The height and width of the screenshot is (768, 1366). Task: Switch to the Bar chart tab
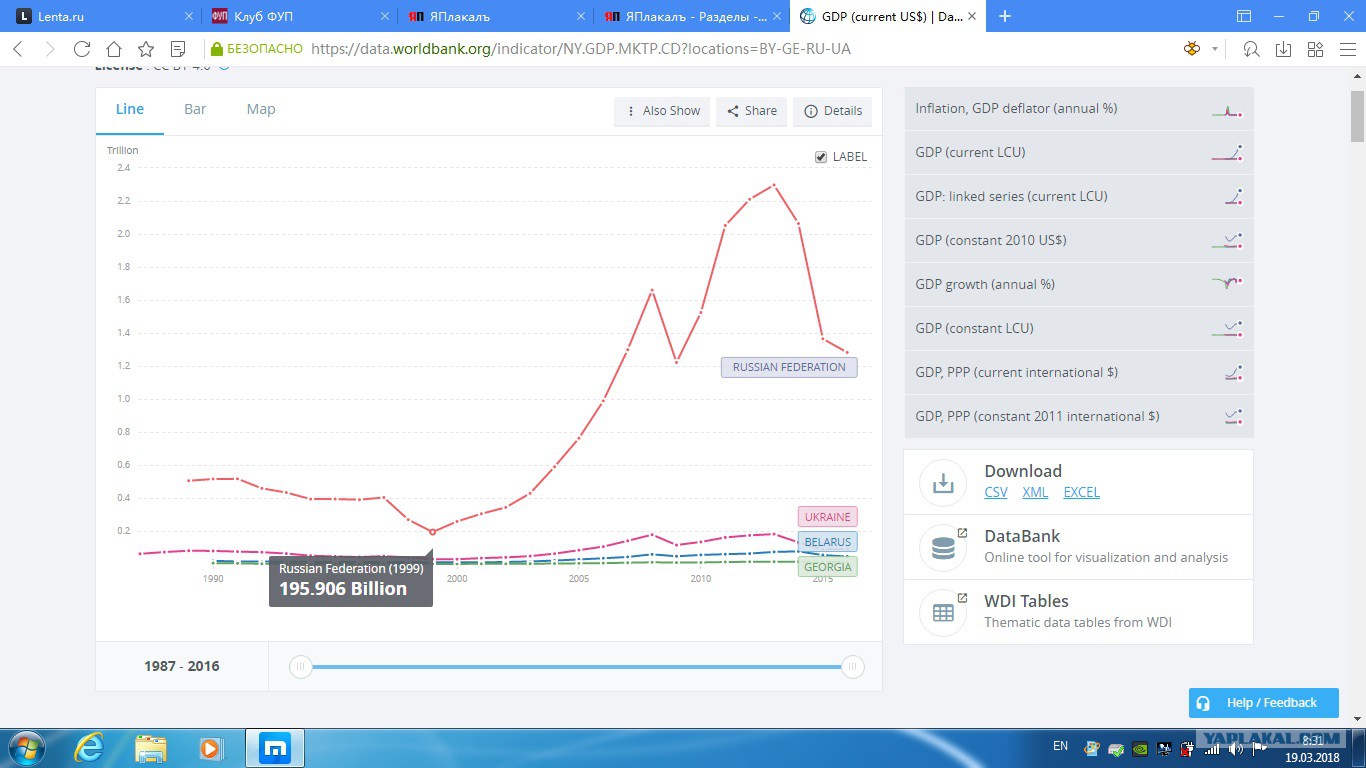[x=195, y=109]
